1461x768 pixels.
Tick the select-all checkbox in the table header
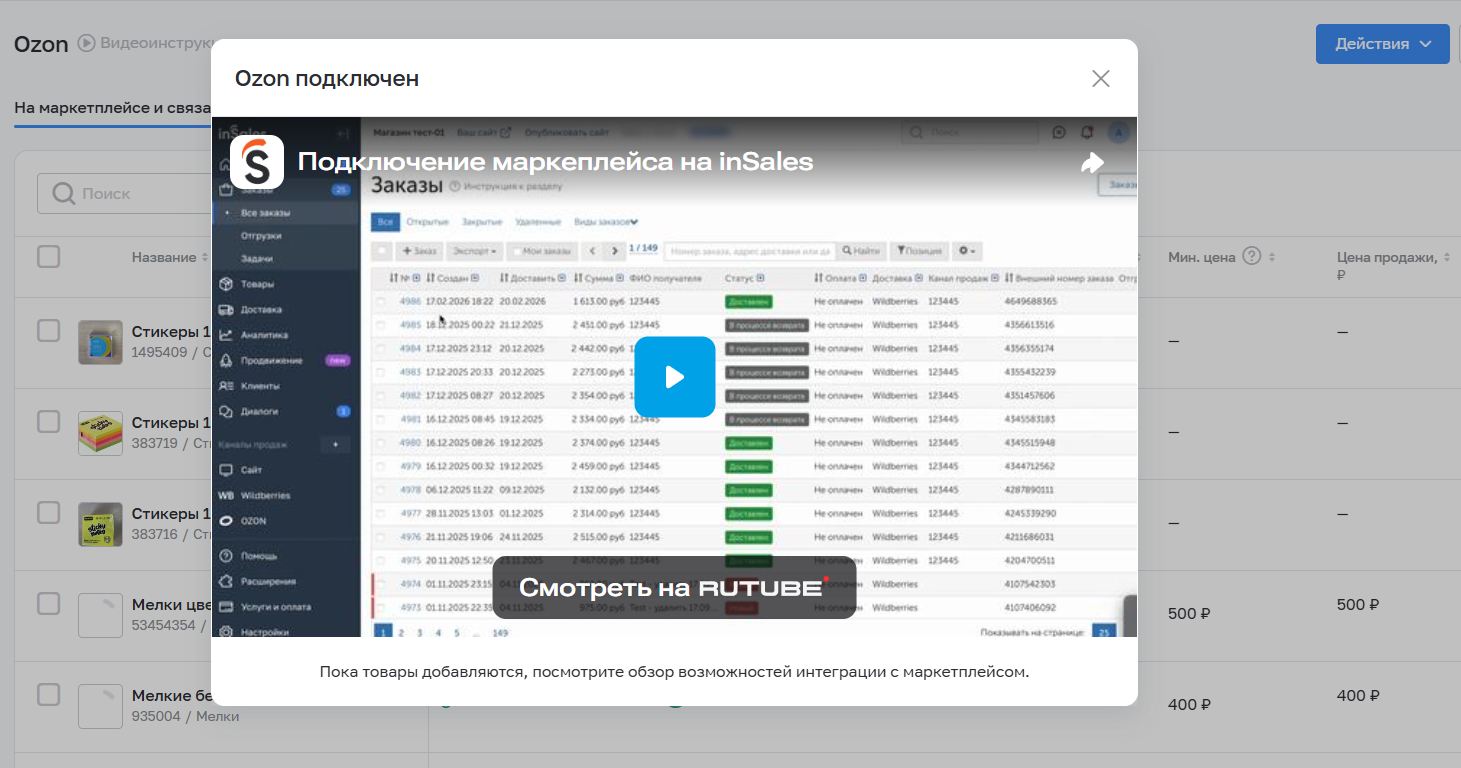48,257
